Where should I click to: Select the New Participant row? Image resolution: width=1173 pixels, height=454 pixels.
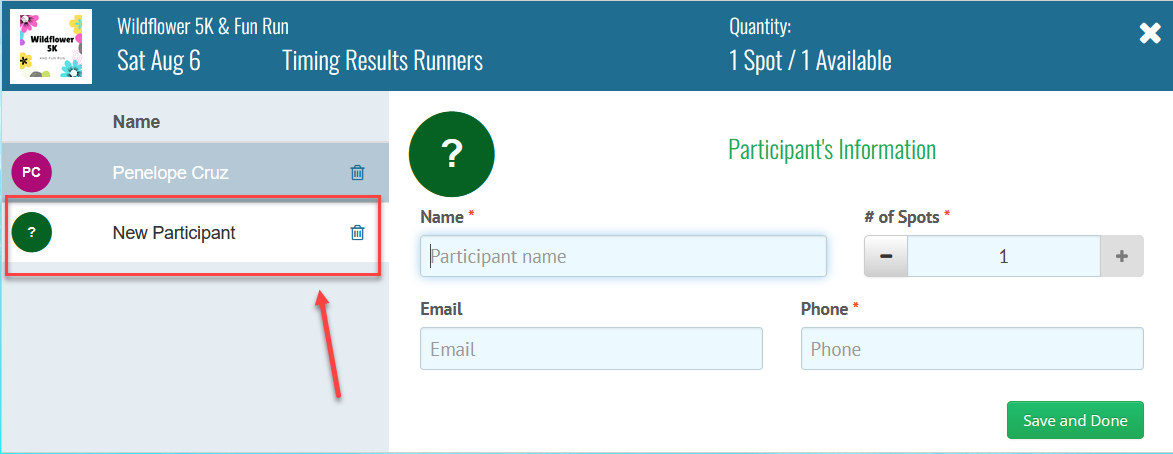(x=175, y=233)
